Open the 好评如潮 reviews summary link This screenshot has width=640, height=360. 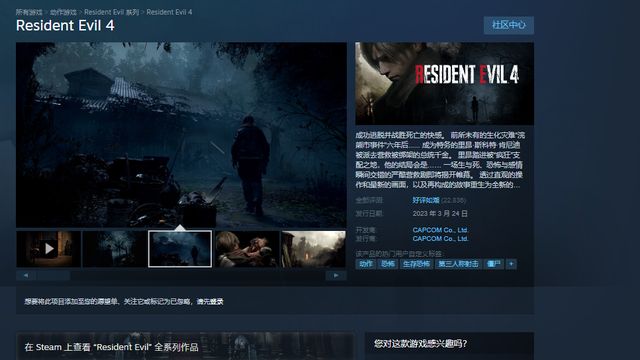pos(426,200)
